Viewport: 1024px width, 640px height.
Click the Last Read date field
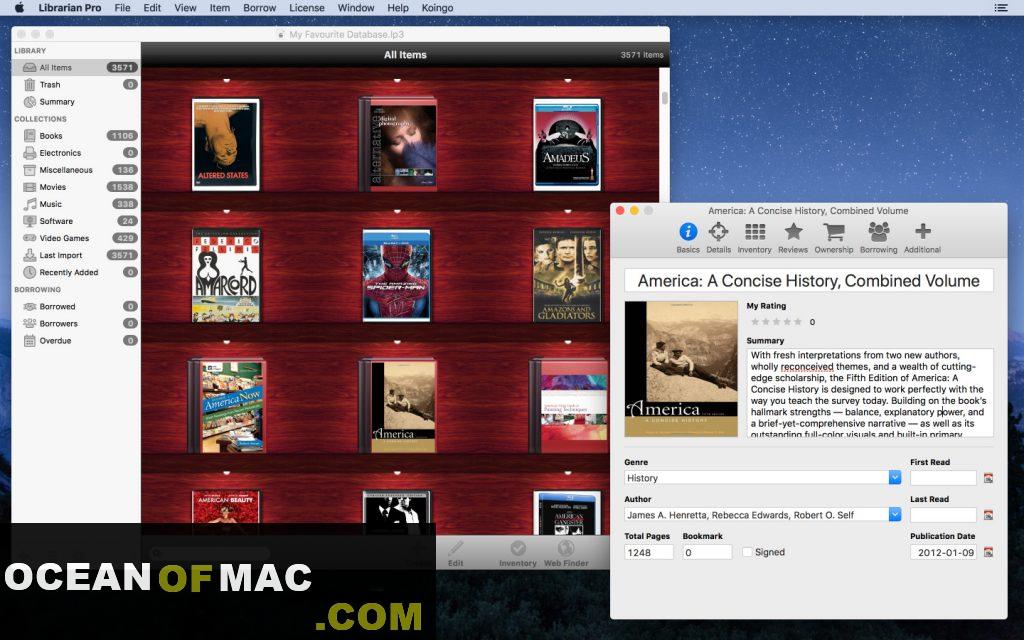click(943, 515)
